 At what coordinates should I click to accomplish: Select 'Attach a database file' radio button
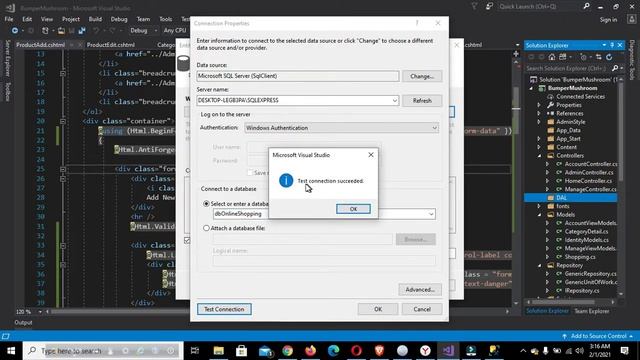coord(207,228)
